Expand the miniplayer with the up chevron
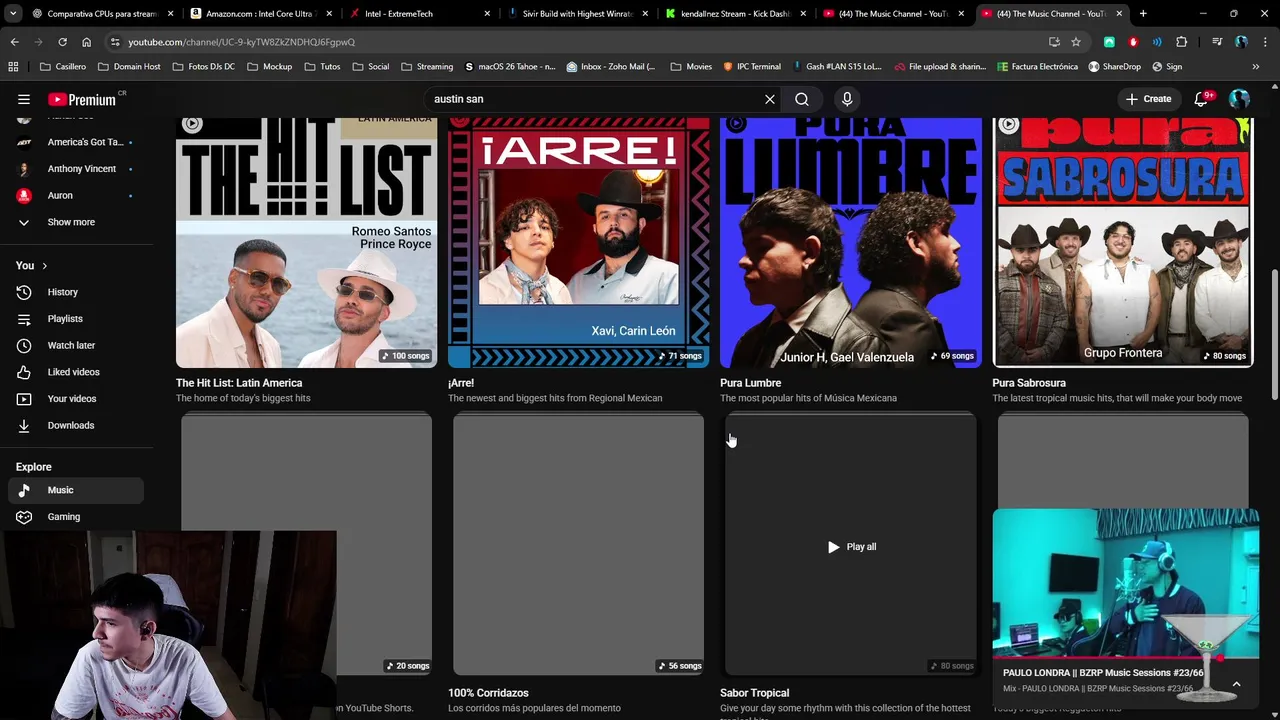The height and width of the screenshot is (720, 1280). (1236, 685)
